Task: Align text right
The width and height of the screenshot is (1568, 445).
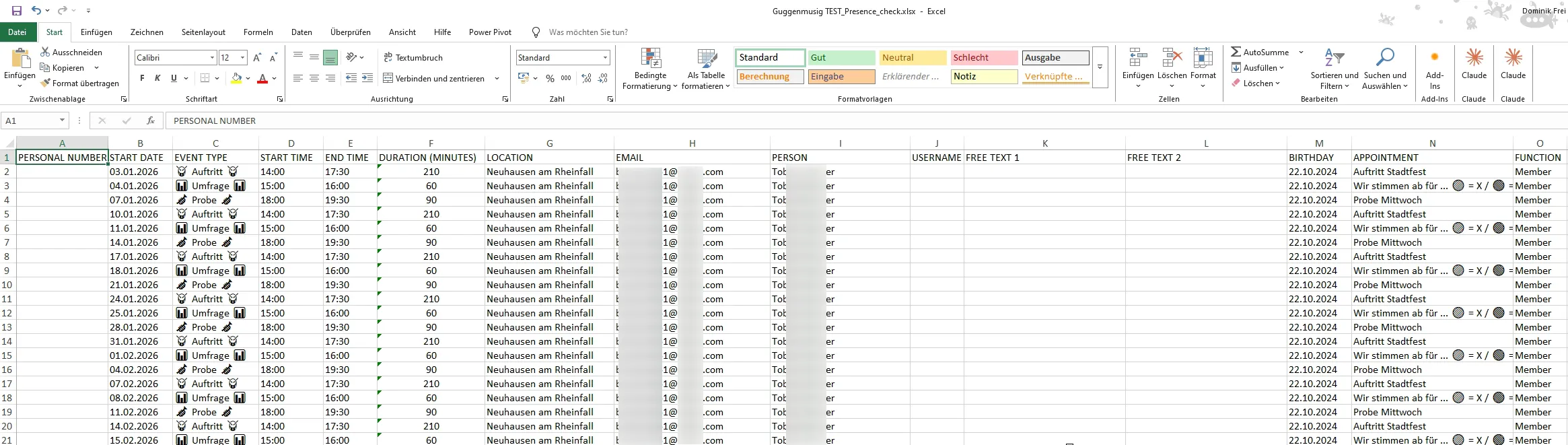Action: point(330,78)
